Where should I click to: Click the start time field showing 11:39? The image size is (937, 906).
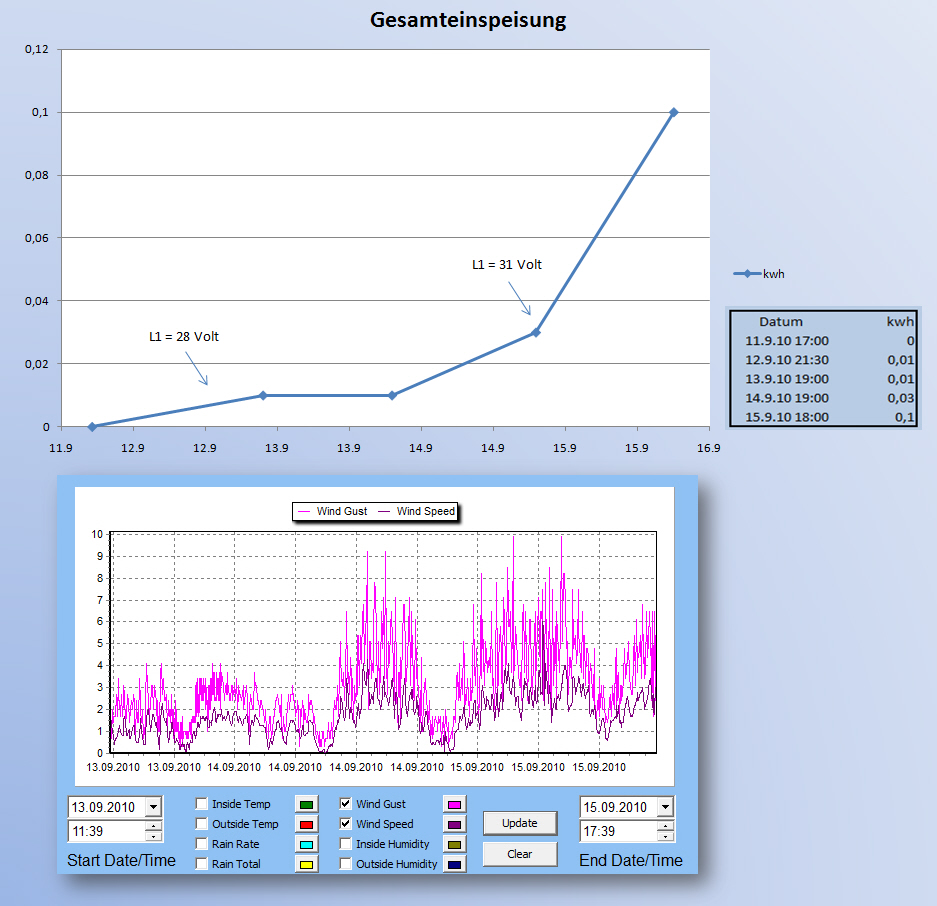105,831
